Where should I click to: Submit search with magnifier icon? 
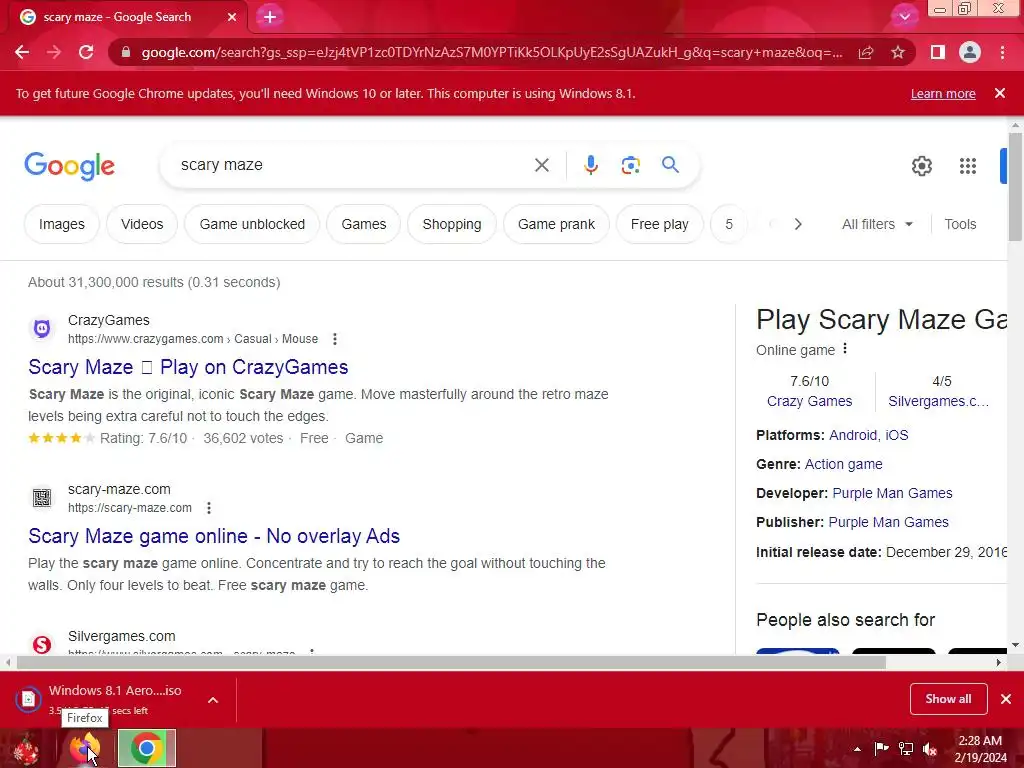[x=671, y=165]
